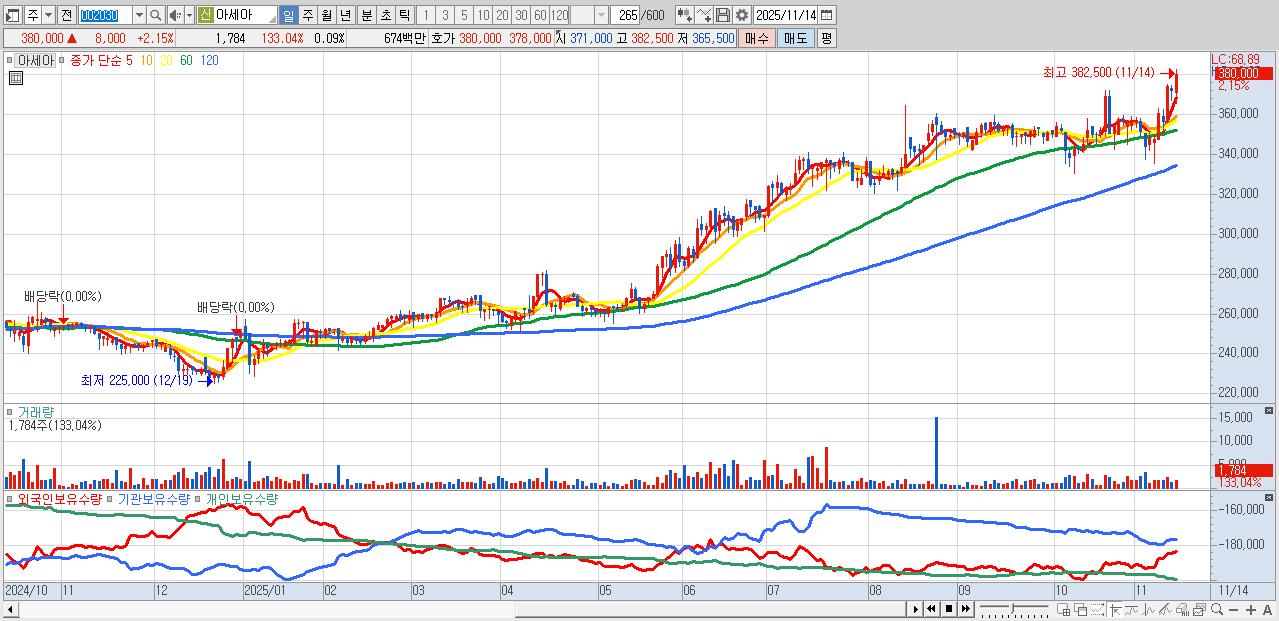Click the stock code input field 002030

(105, 15)
